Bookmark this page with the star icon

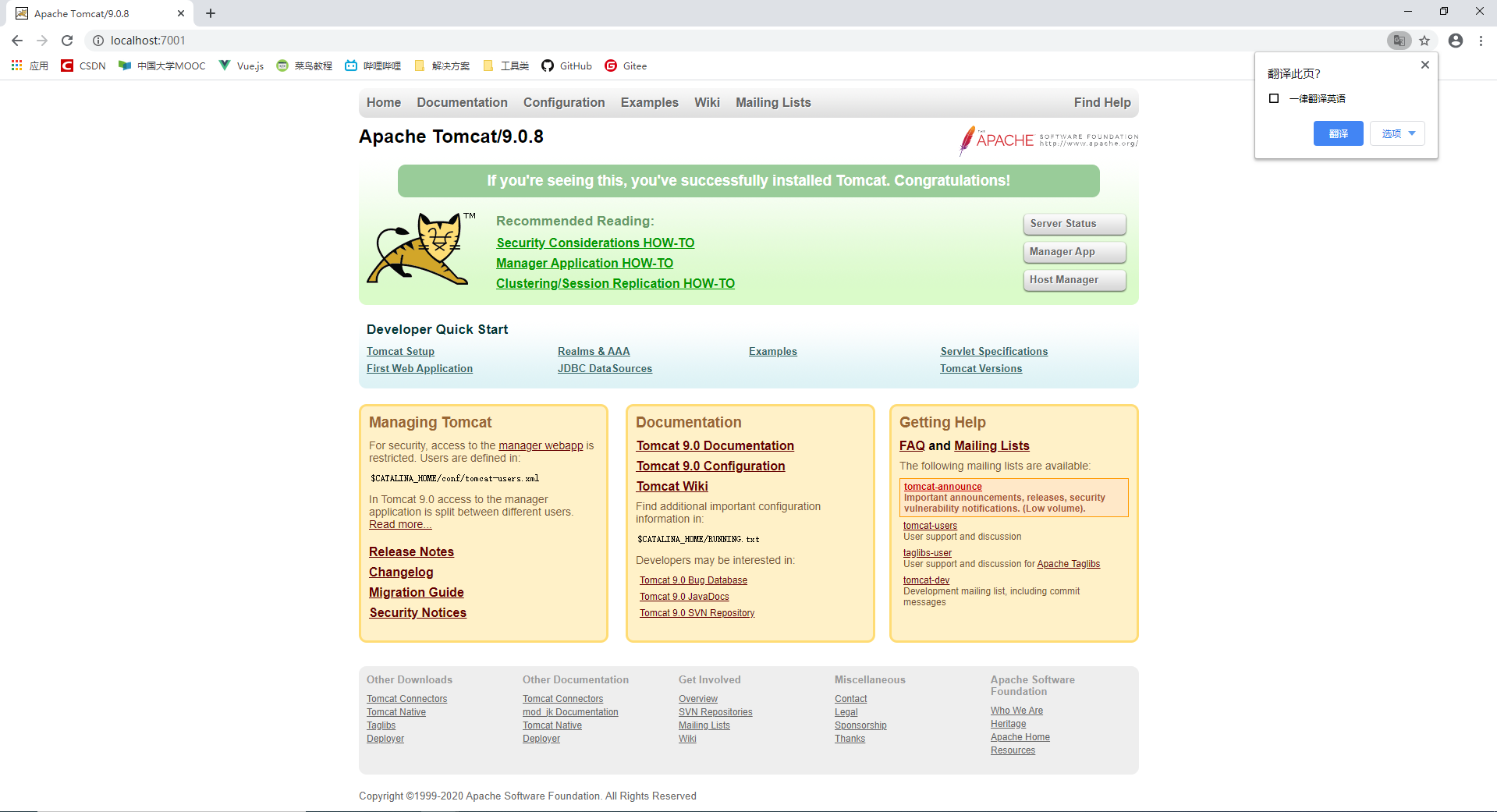(x=1424, y=41)
